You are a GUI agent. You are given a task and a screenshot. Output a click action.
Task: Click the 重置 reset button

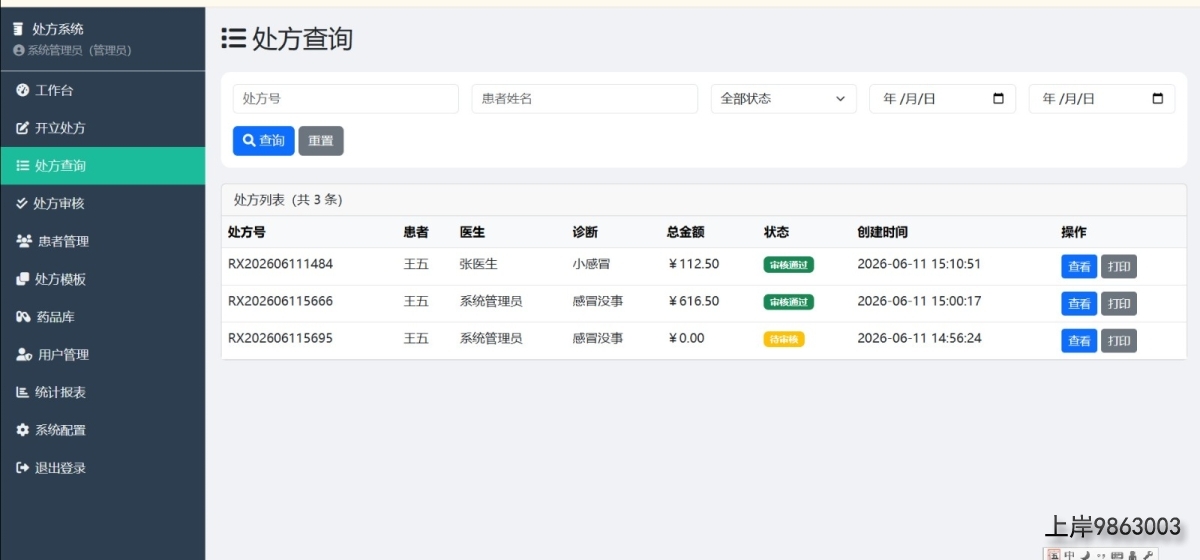click(x=321, y=141)
